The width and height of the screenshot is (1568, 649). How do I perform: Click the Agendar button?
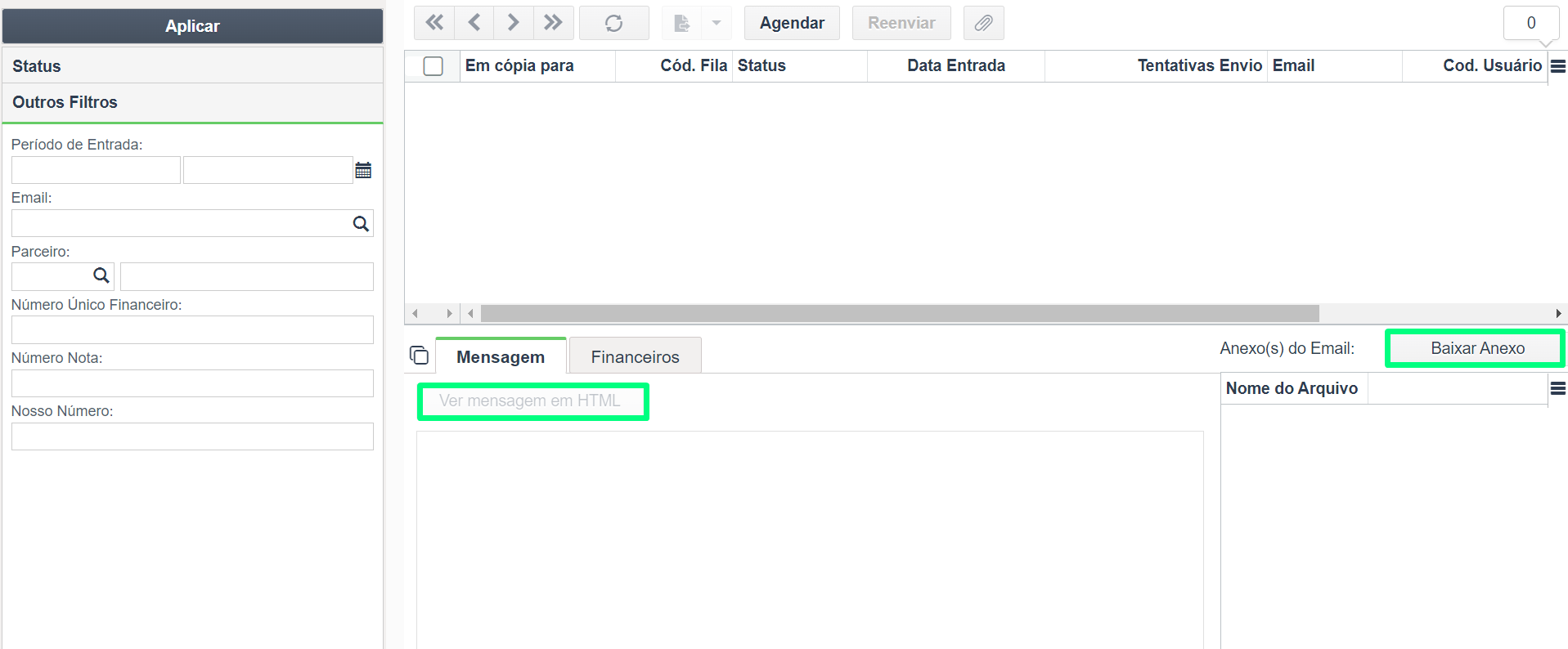click(x=792, y=23)
